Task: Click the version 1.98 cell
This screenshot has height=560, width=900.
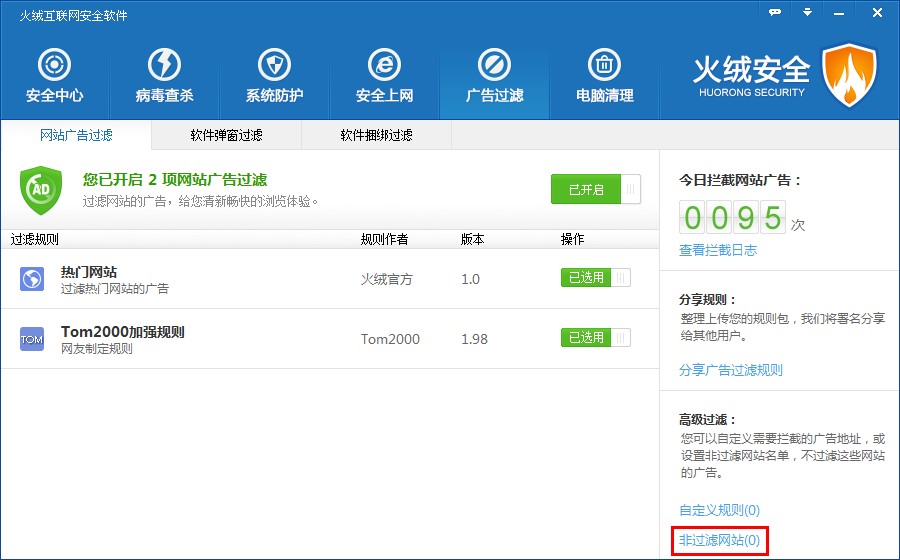Action: 475,339
